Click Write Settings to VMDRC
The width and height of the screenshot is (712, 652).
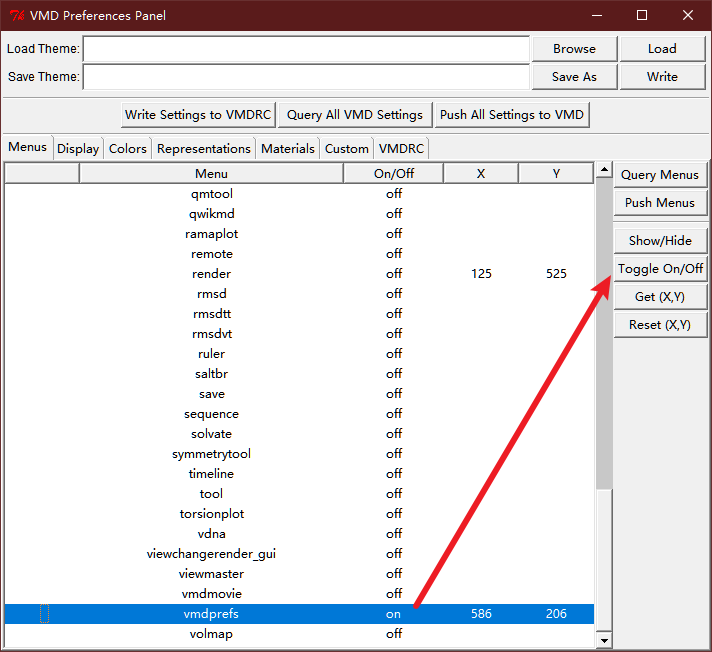198,115
